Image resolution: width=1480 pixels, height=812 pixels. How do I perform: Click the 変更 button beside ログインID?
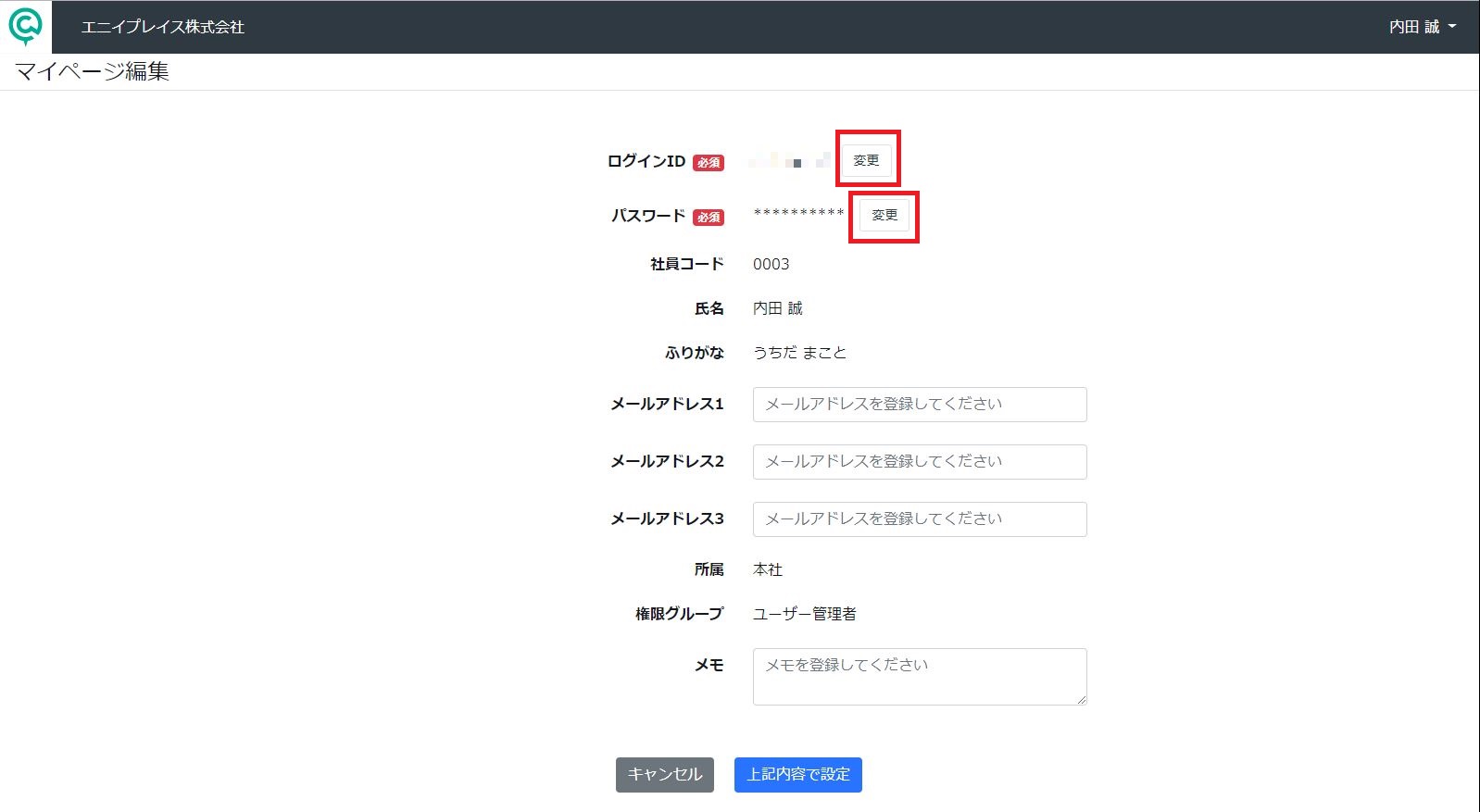pos(867,160)
